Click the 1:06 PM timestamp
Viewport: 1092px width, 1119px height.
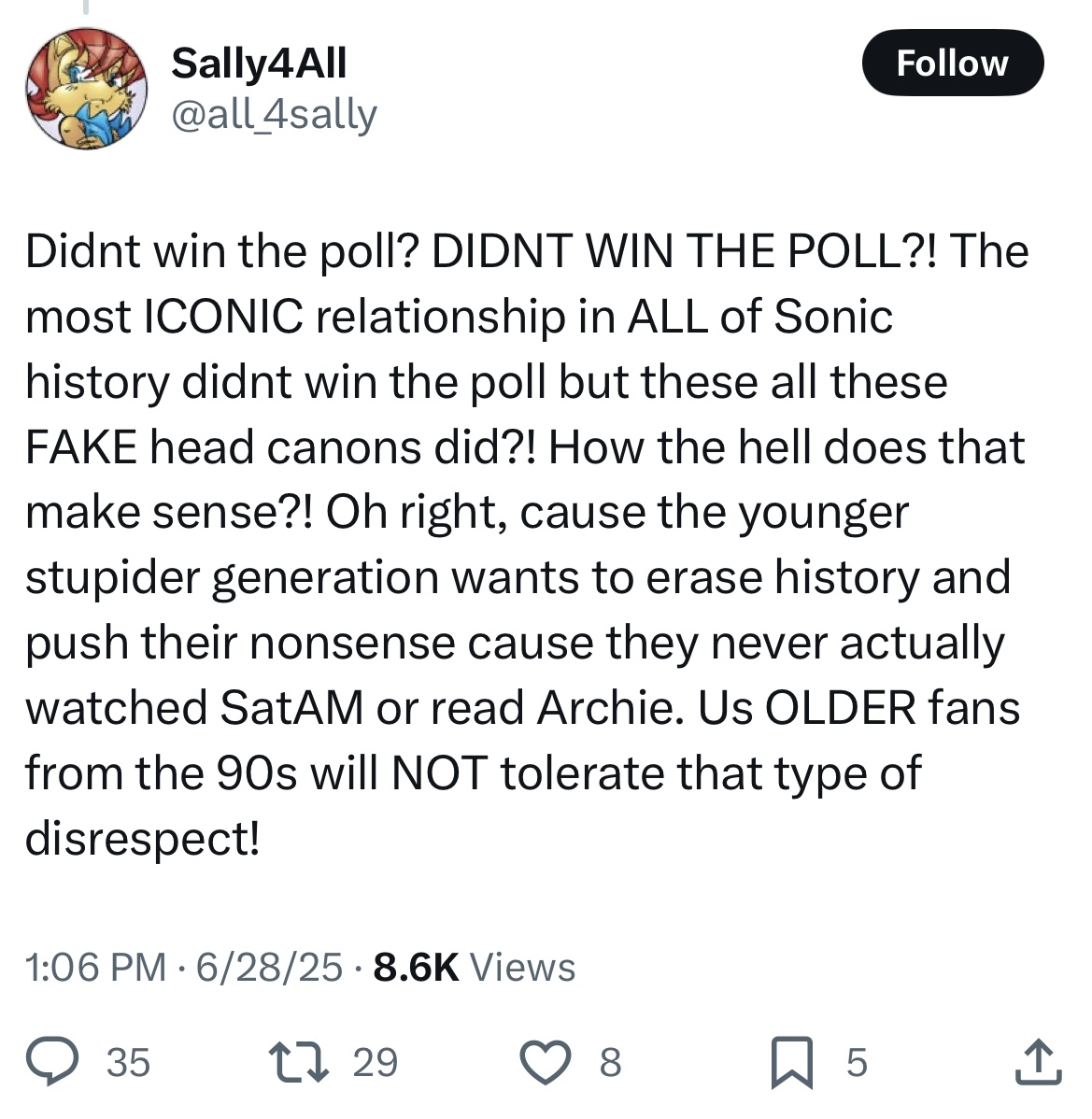point(95,967)
